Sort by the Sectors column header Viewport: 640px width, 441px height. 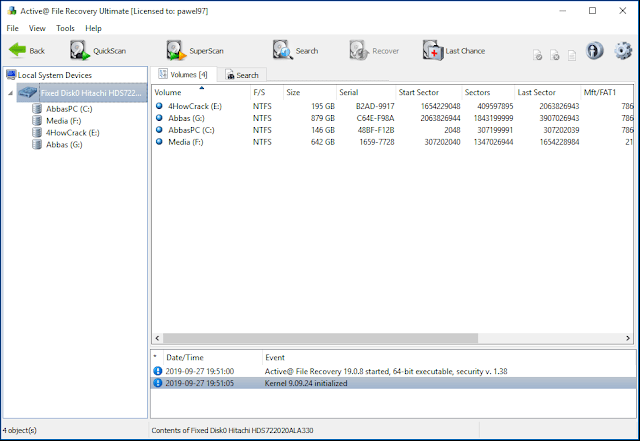click(x=488, y=92)
